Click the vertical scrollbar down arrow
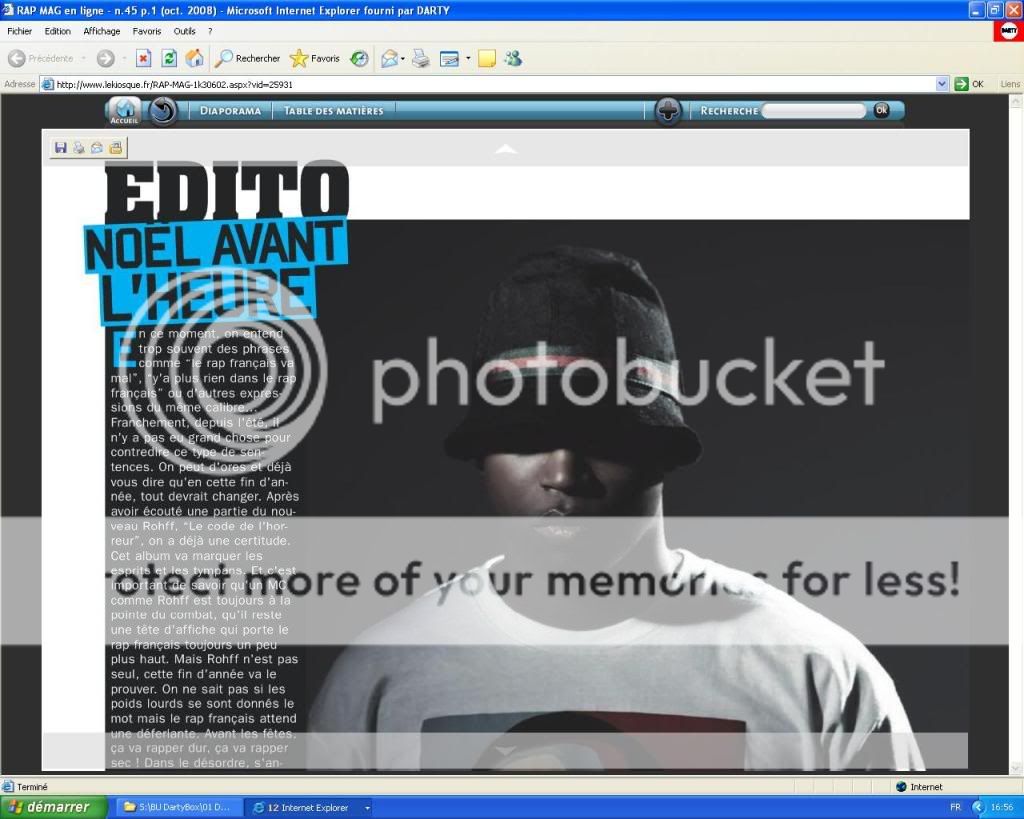 1016,768
